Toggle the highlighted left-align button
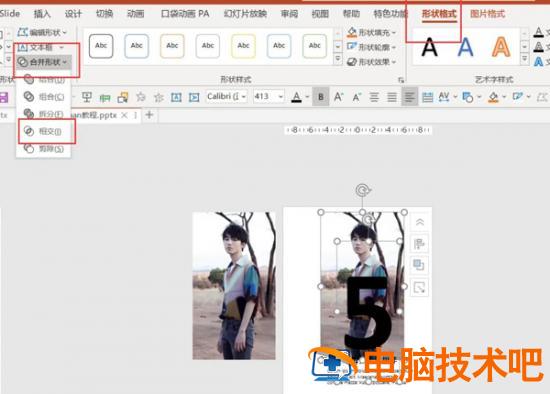 [x=409, y=97]
